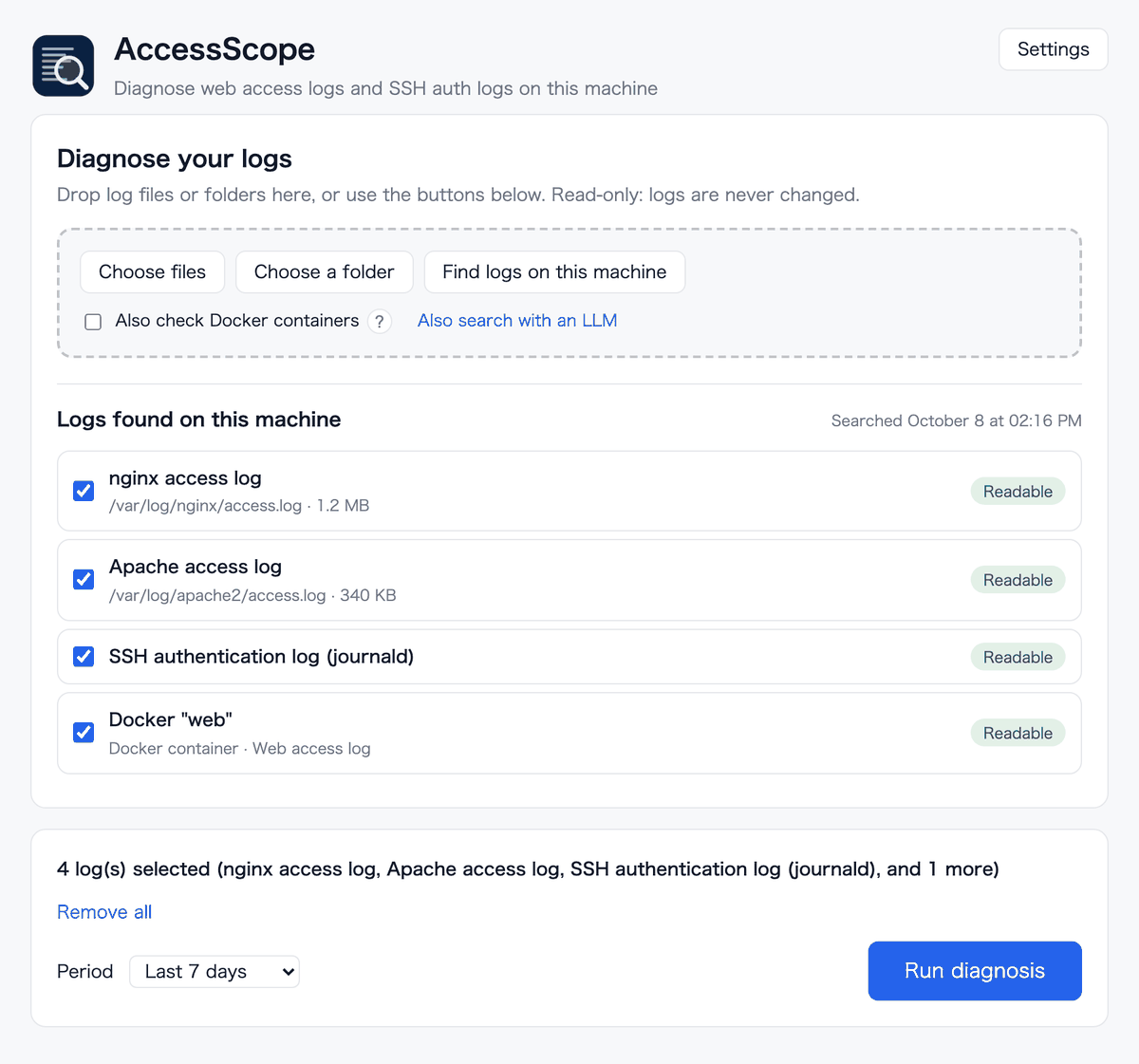Uncheck the Apache access log checkbox

click(x=84, y=580)
